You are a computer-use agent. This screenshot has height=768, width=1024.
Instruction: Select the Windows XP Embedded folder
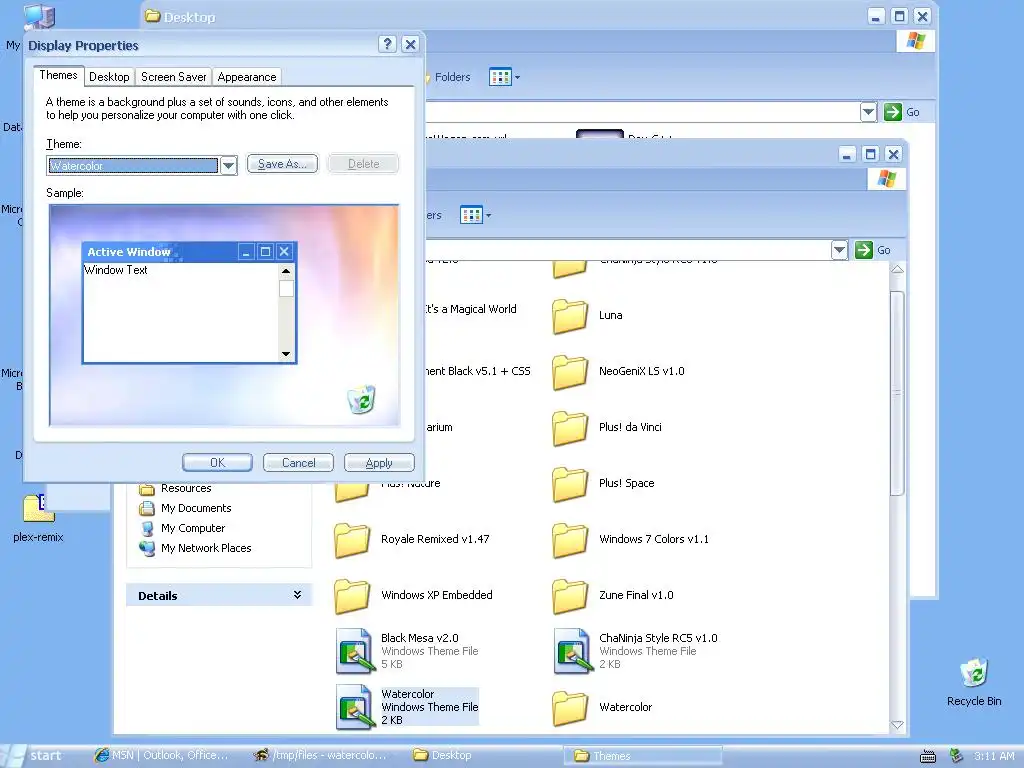[413, 596]
